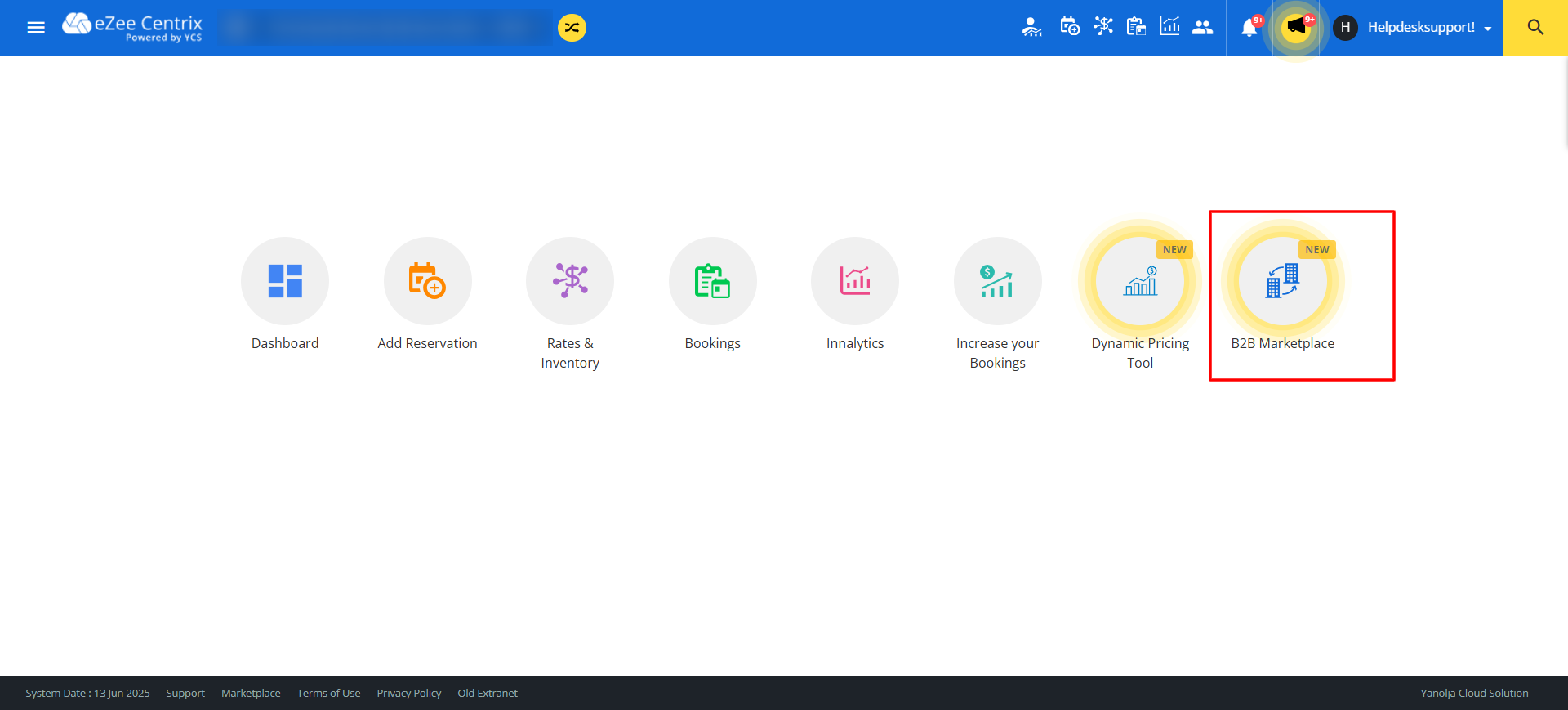Click the users group icon in header

coord(1202,27)
